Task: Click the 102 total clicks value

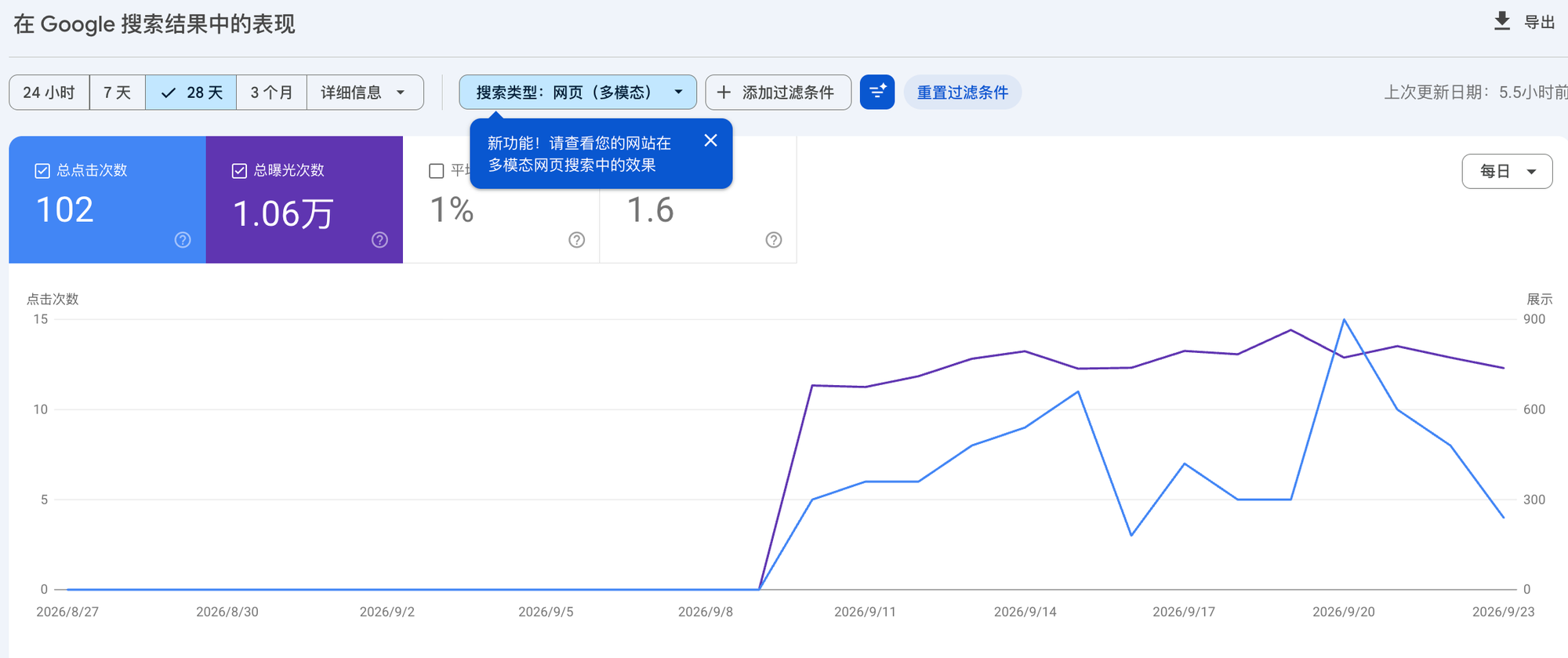Action: 65,209
